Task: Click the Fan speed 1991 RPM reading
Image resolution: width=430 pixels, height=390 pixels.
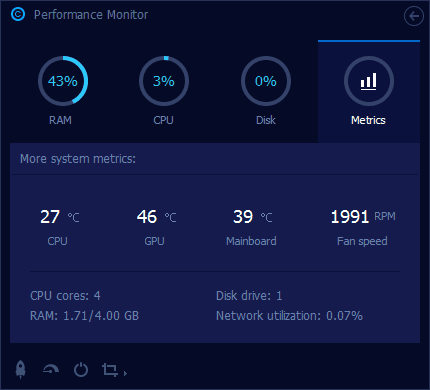Action: 363,217
